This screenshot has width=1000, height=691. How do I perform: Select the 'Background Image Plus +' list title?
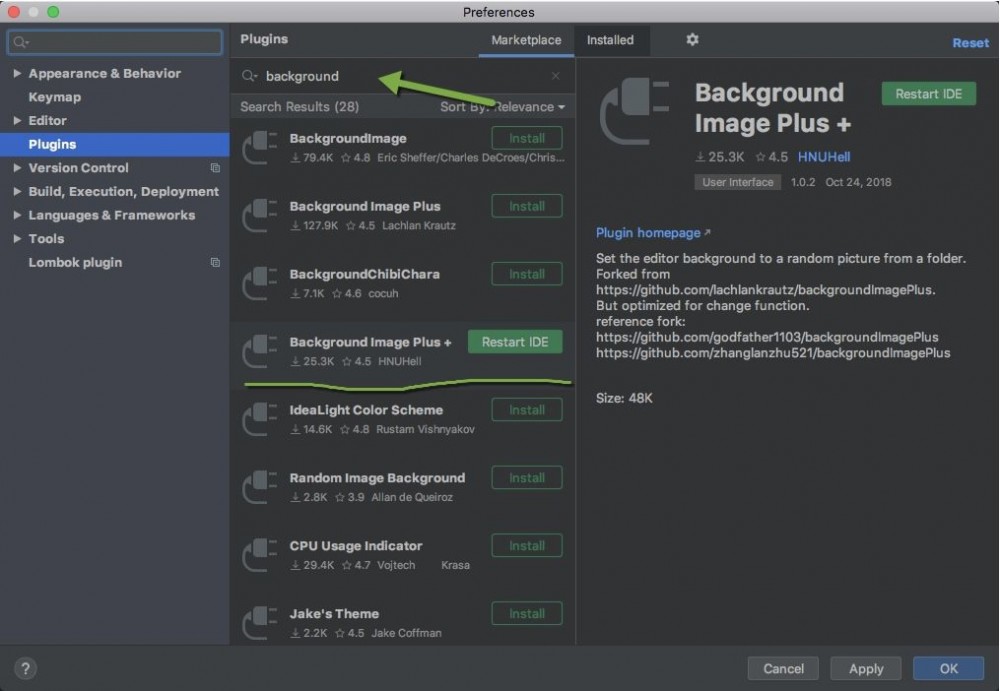click(x=370, y=342)
